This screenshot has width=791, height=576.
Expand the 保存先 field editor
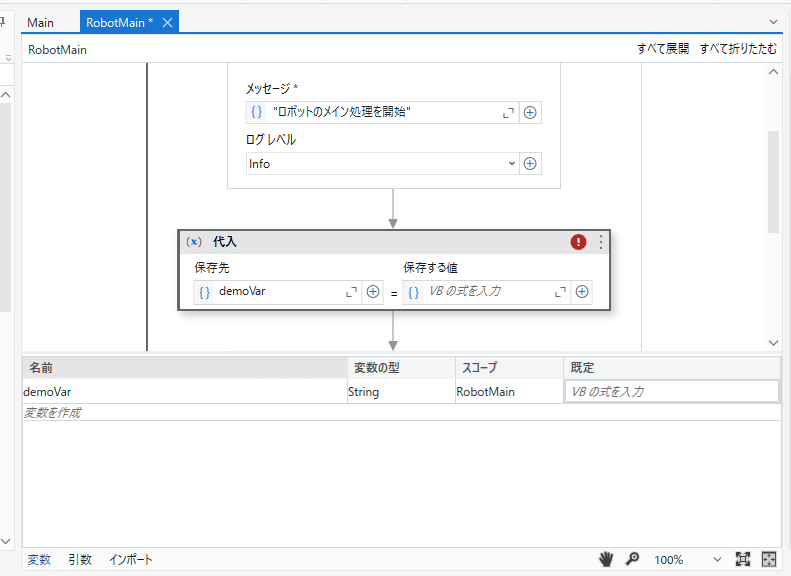pos(351,292)
